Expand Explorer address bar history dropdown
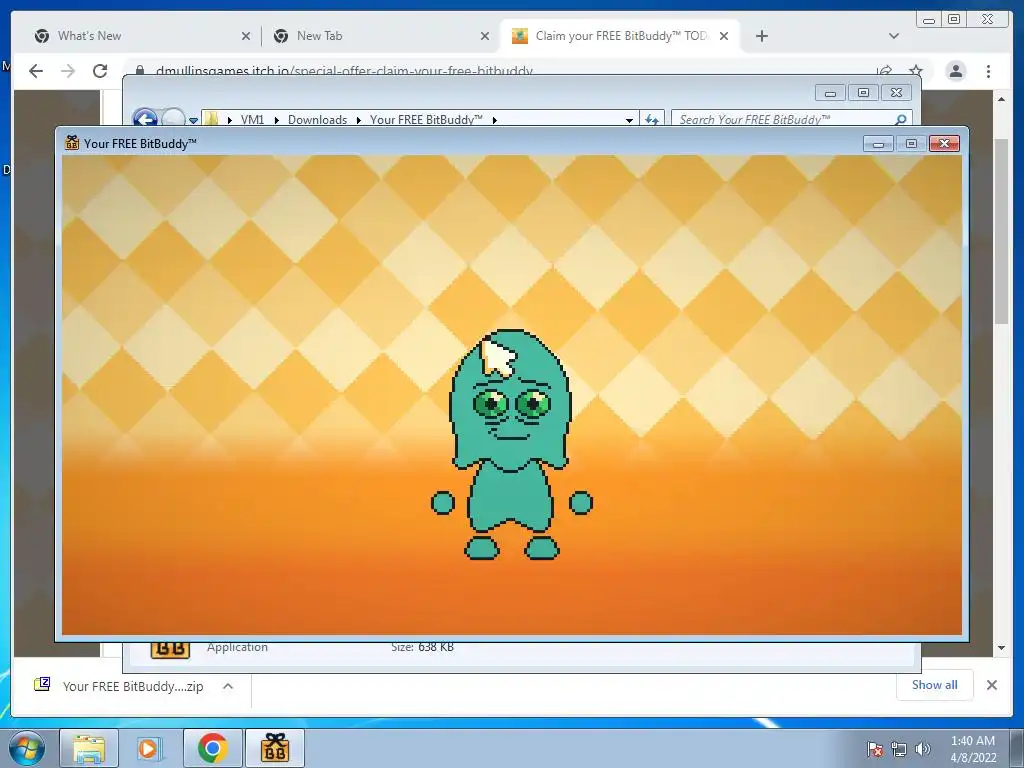Image resolution: width=1024 pixels, height=768 pixels. point(629,120)
